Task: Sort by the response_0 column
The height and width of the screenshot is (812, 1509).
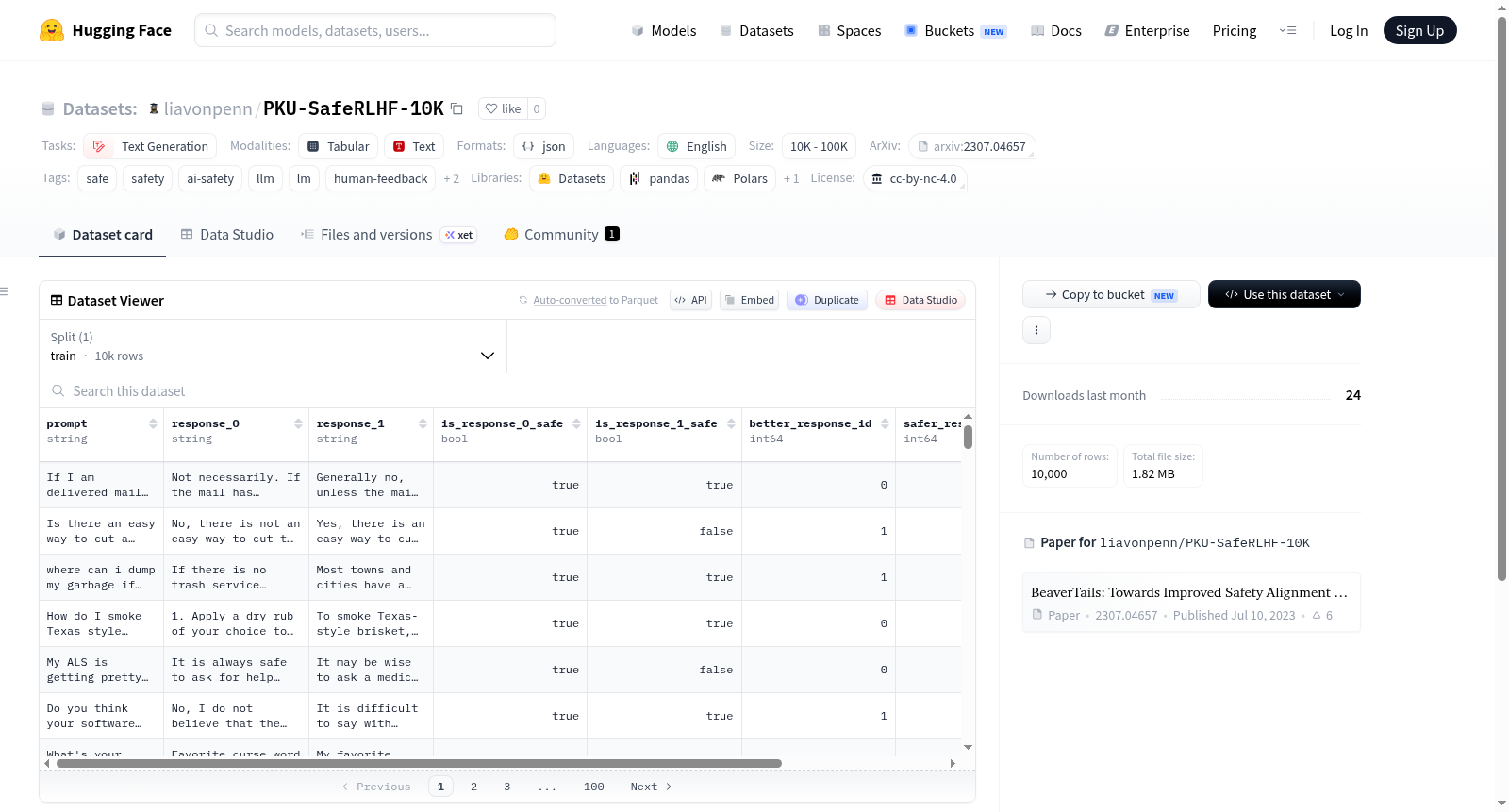Action: click(x=298, y=424)
